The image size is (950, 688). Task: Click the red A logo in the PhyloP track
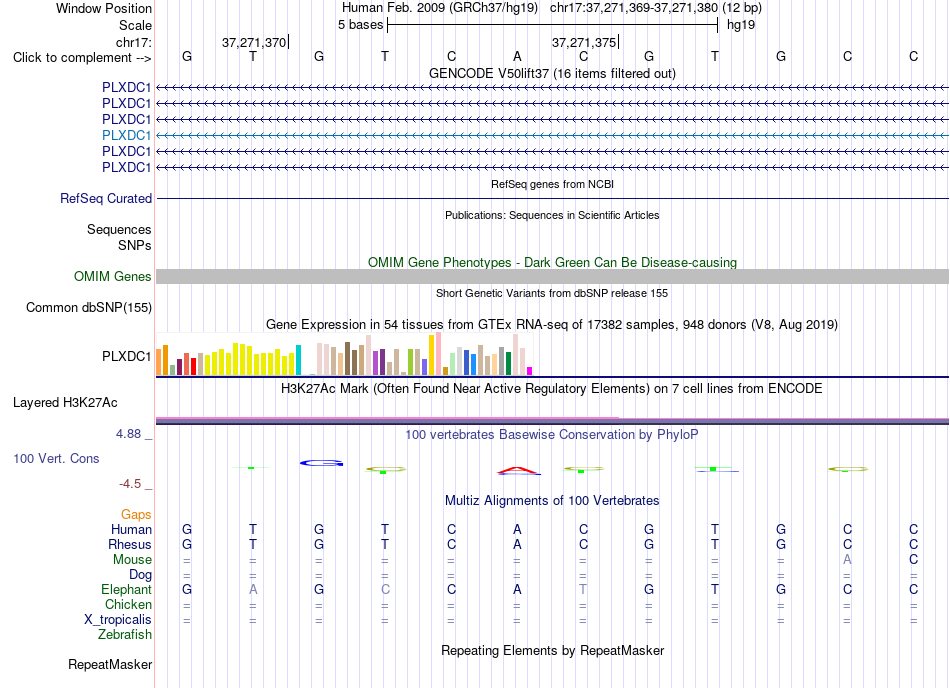(x=518, y=471)
